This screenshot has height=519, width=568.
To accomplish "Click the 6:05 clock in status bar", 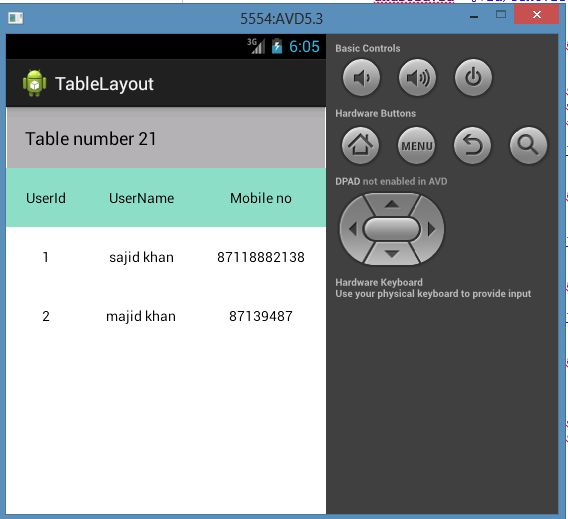I will pyautogui.click(x=304, y=46).
